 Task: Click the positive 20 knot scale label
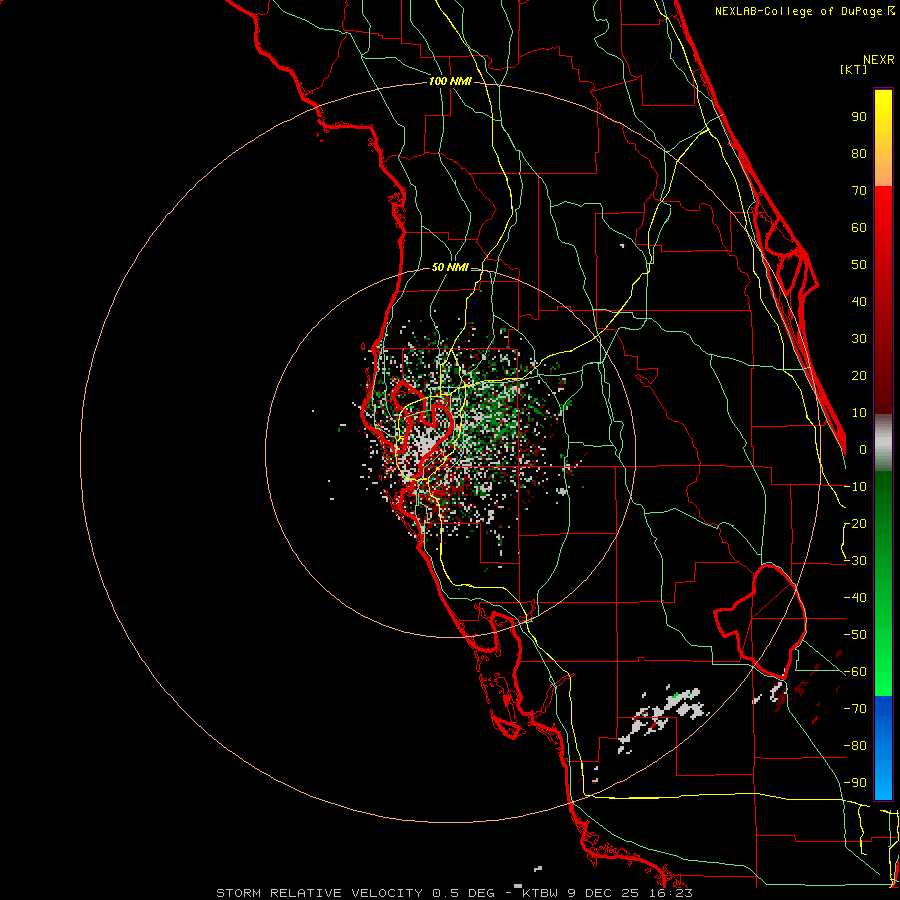tap(859, 375)
